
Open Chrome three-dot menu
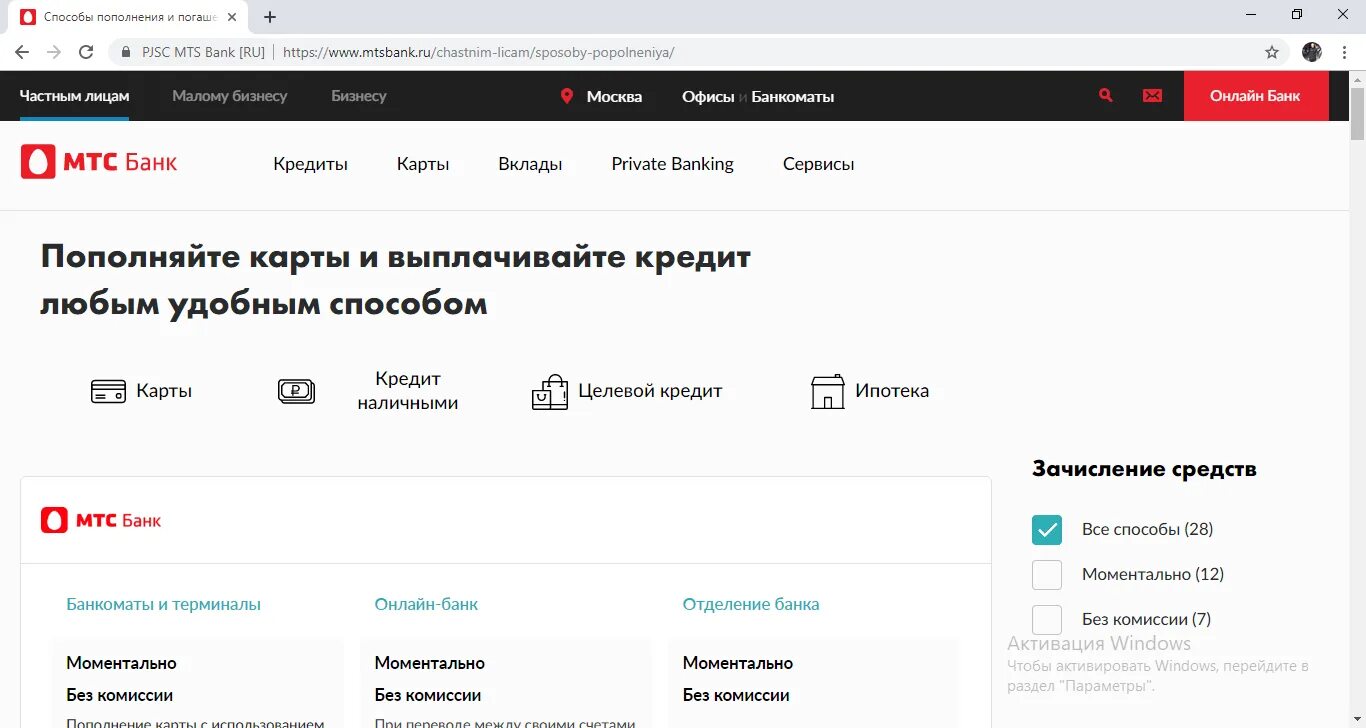1343,52
